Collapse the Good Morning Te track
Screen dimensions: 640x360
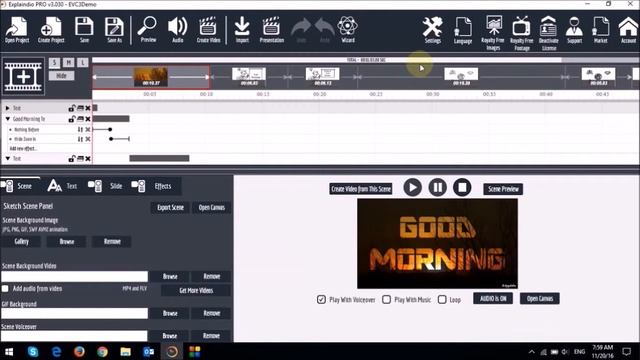pos(7,119)
